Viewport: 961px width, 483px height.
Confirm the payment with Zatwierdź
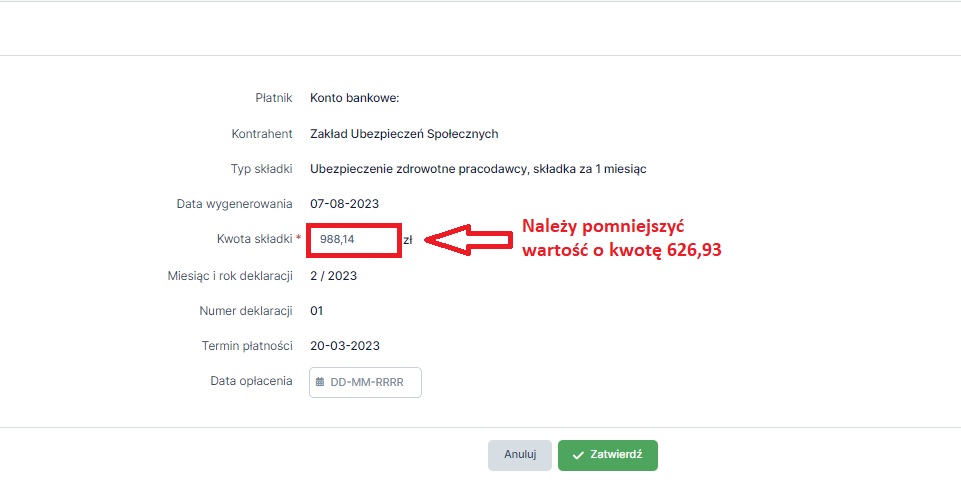pyautogui.click(x=607, y=455)
